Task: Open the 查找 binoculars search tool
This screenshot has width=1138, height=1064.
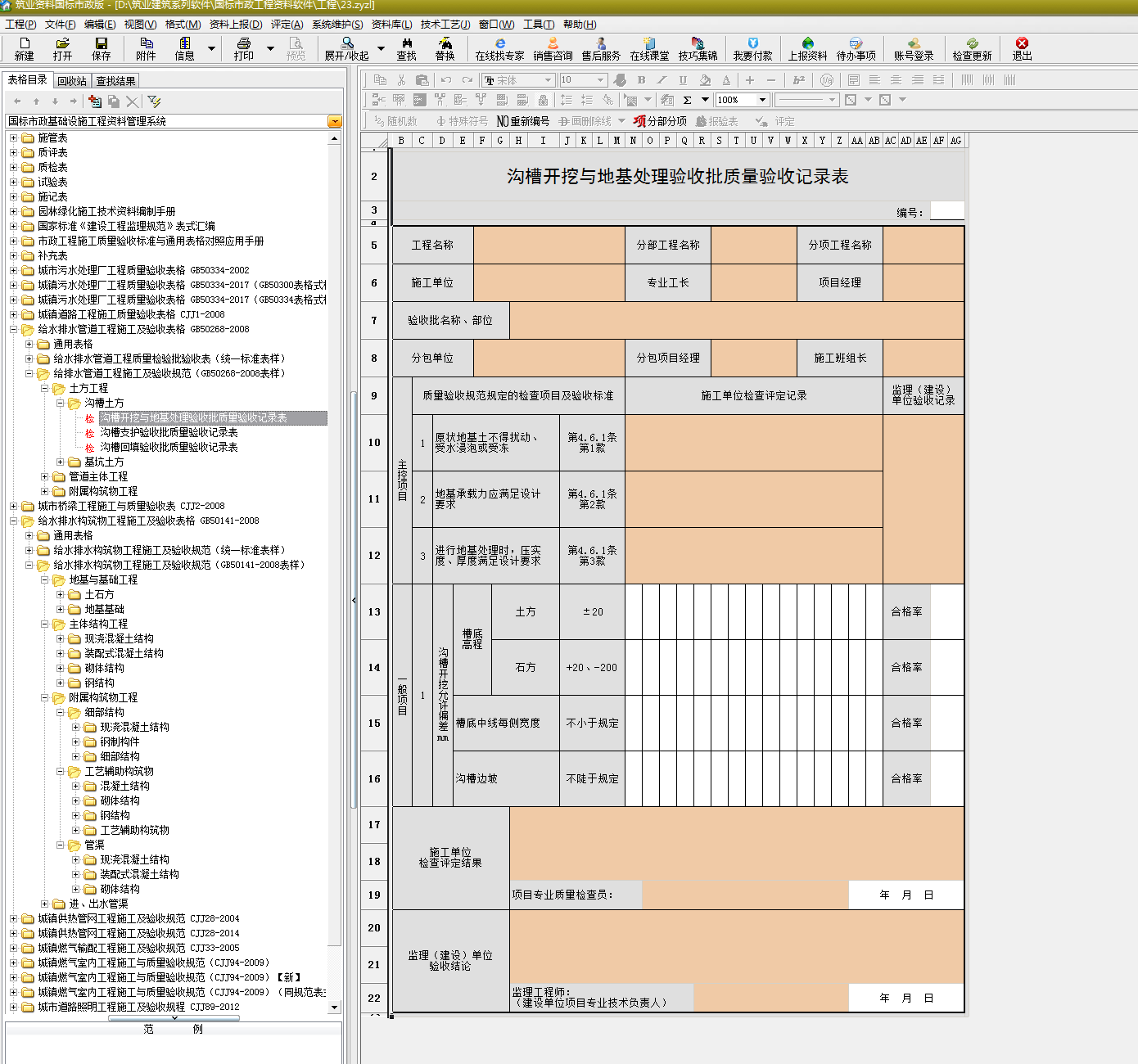Action: pos(407,48)
